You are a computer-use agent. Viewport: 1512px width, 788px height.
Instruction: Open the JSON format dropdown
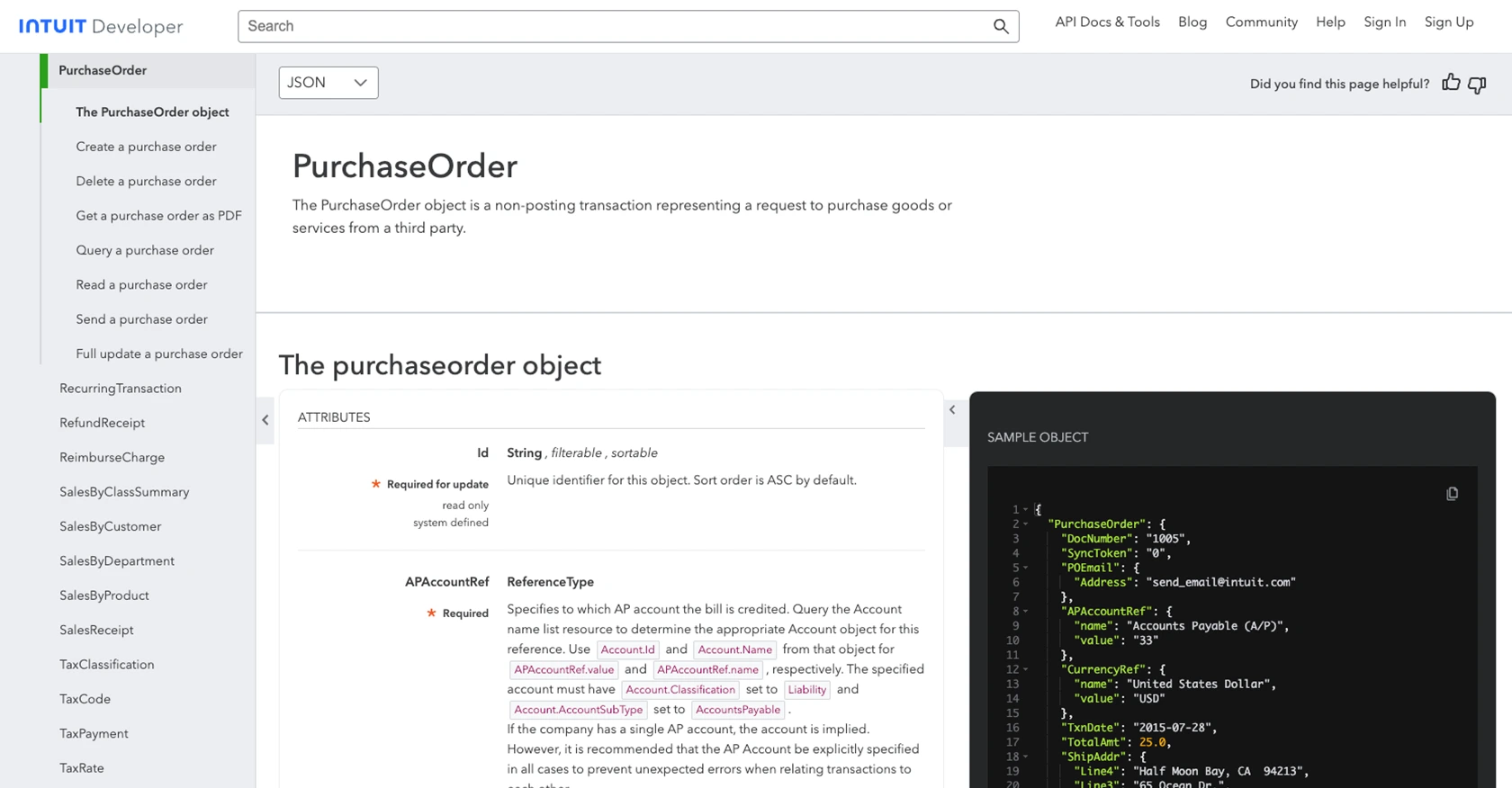click(x=328, y=83)
